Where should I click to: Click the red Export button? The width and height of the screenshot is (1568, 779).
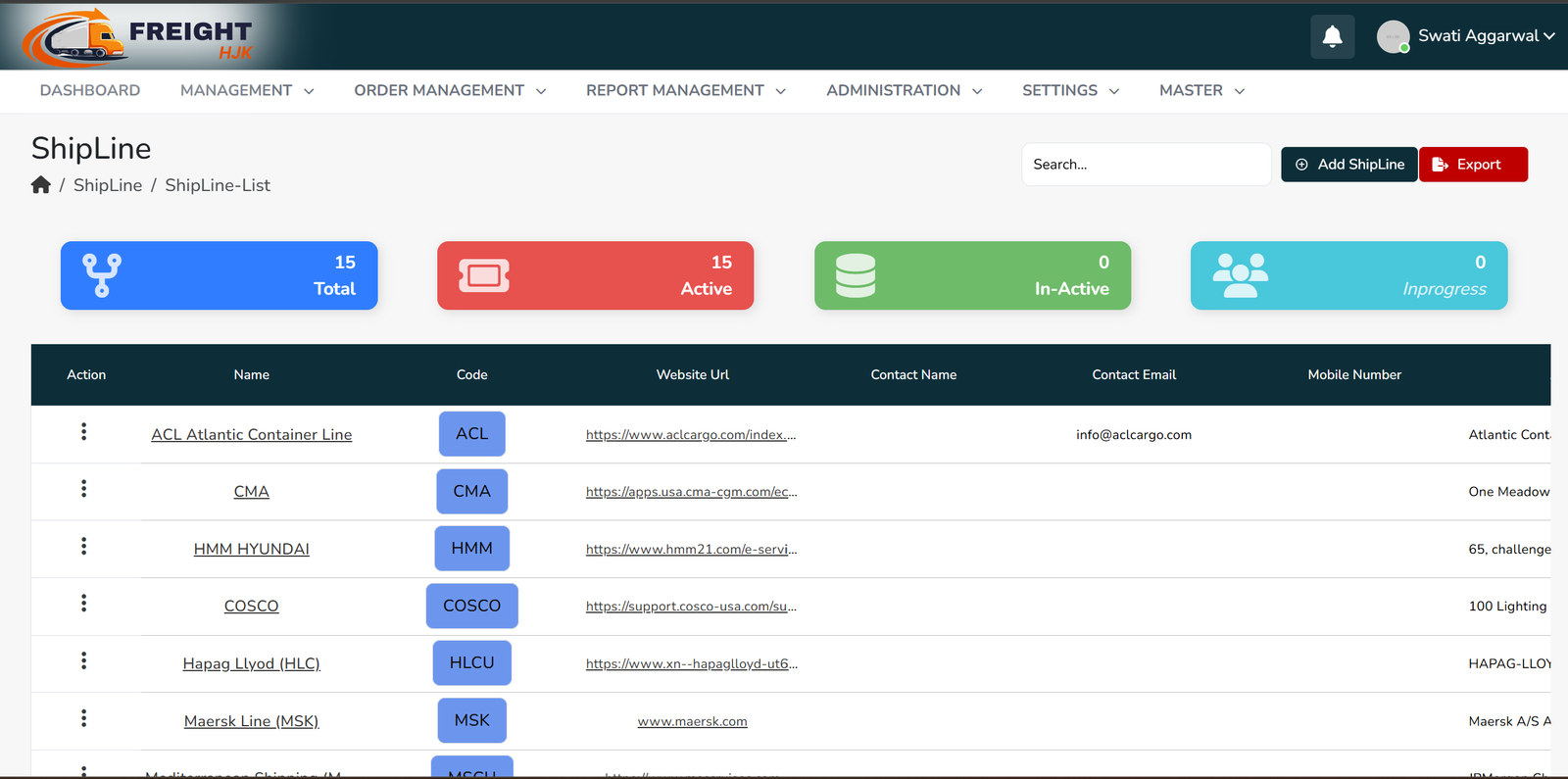[x=1473, y=165]
